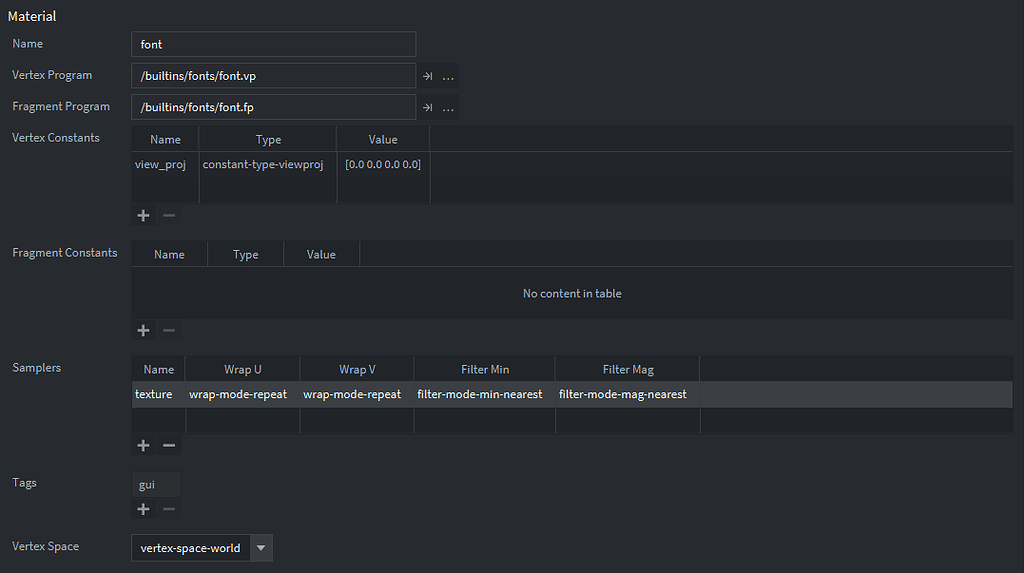
Task: Change the filter-mode-min-nearest cell
Action: click(480, 394)
